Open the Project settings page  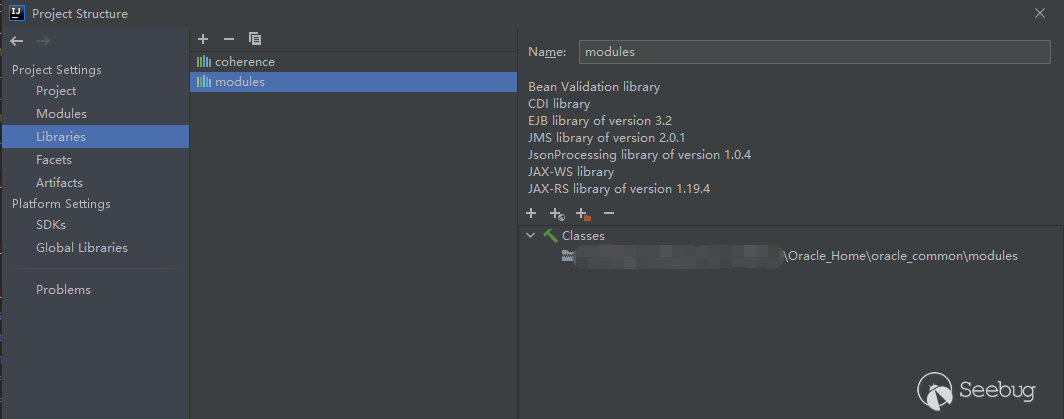click(x=56, y=91)
